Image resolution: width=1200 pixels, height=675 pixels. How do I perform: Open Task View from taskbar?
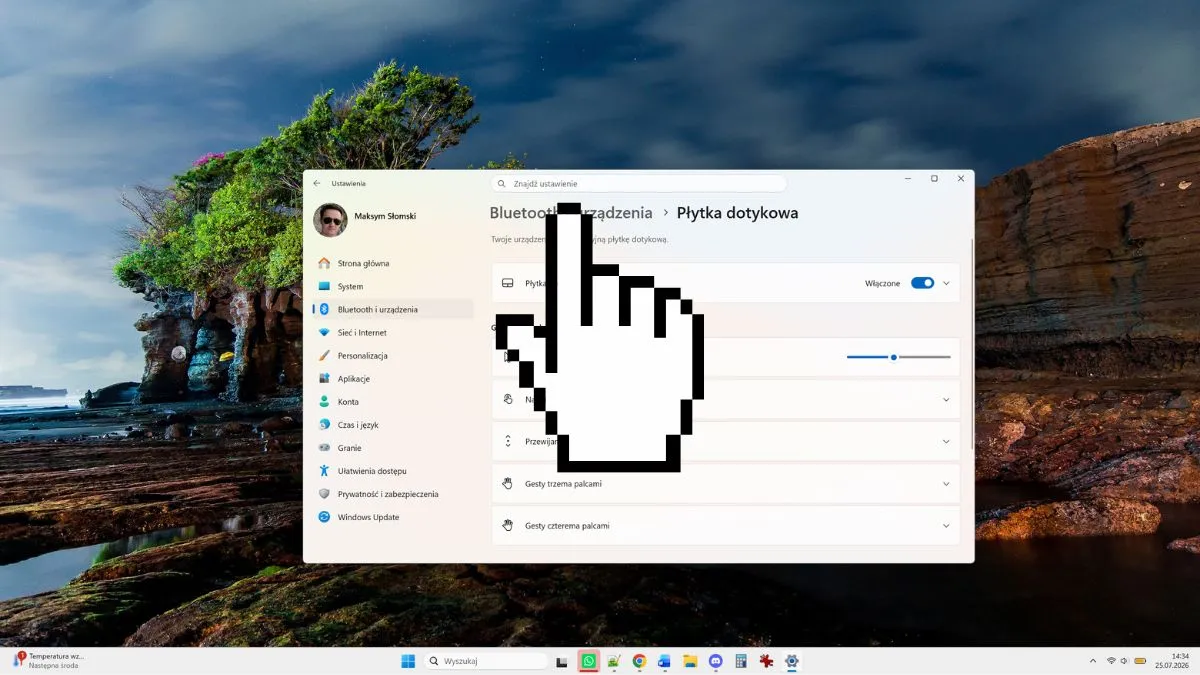[562, 661]
